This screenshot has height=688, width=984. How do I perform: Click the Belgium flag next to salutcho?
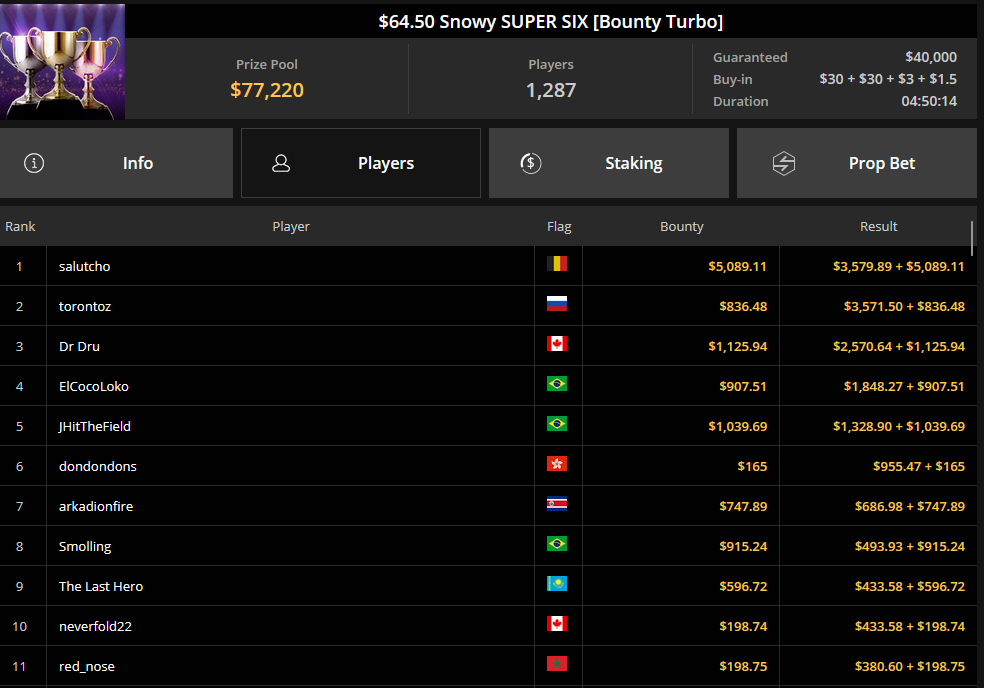pyautogui.click(x=557, y=264)
